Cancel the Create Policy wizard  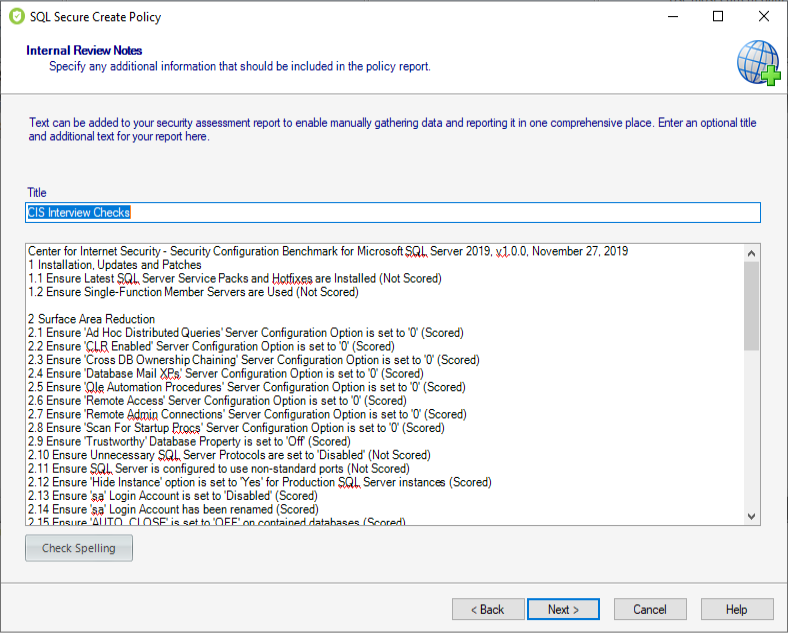(650, 609)
